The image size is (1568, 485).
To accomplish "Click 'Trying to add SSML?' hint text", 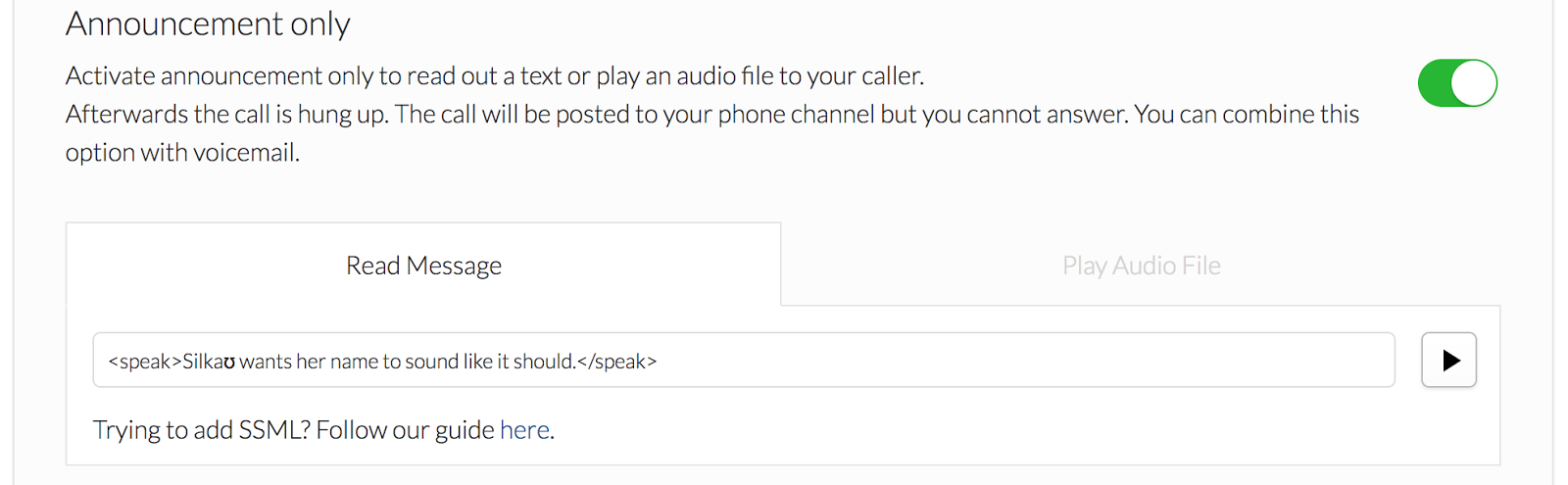I will 201,430.
